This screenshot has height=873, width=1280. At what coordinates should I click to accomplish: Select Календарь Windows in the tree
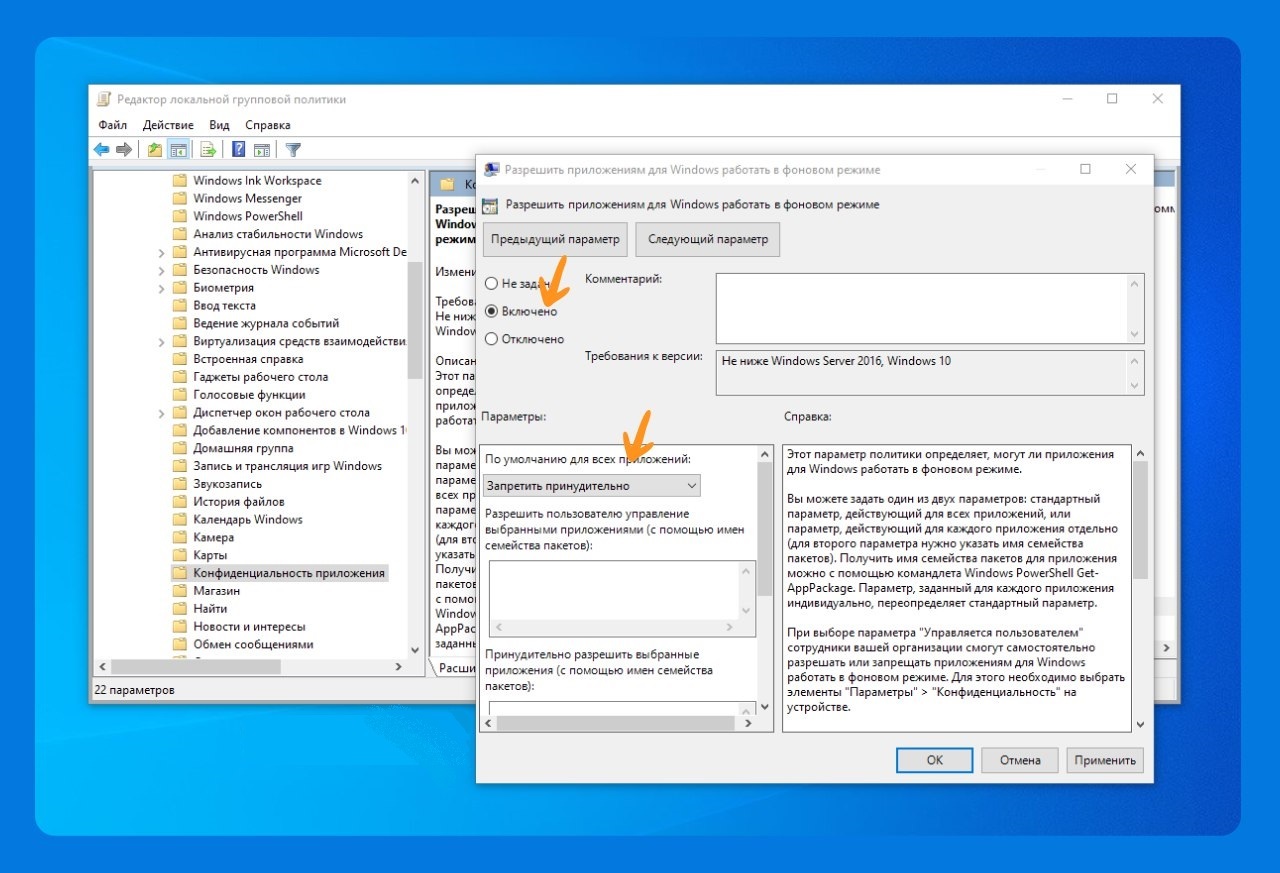pyautogui.click(x=247, y=519)
